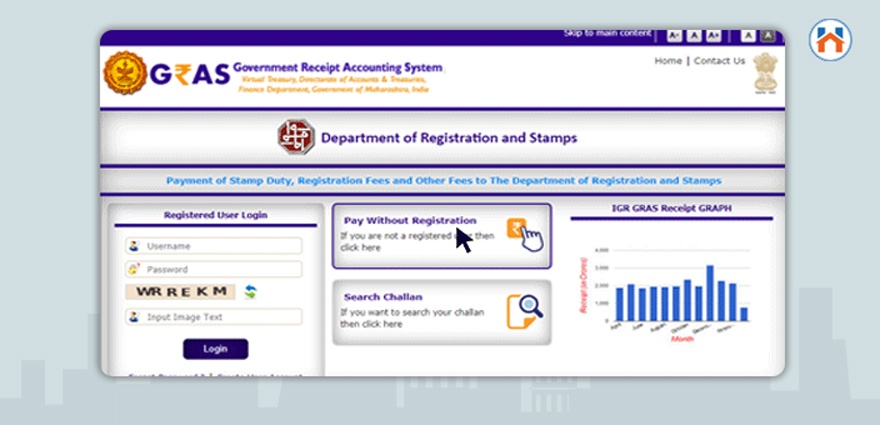Click the WRREKM captcha image
The image size is (880, 425).
pyautogui.click(x=181, y=292)
